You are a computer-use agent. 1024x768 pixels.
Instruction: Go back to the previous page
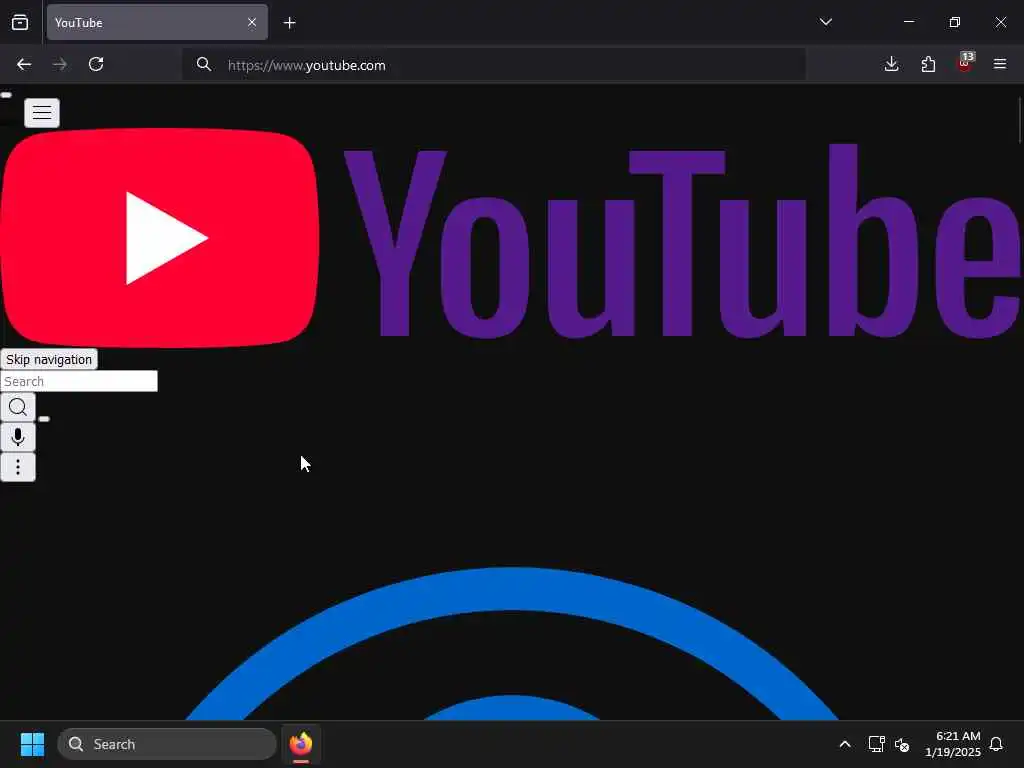pos(24,64)
